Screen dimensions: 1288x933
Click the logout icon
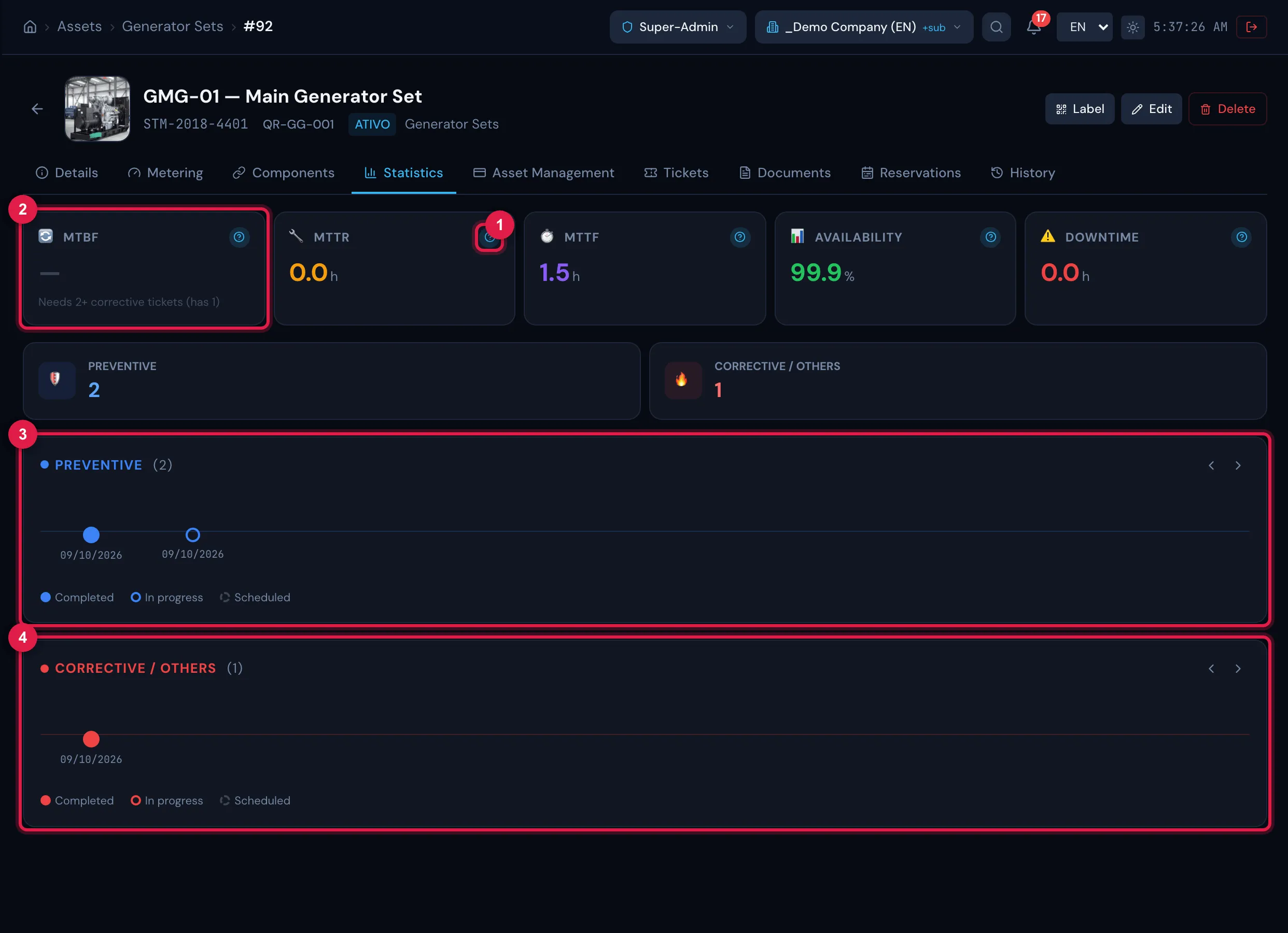[1251, 26]
